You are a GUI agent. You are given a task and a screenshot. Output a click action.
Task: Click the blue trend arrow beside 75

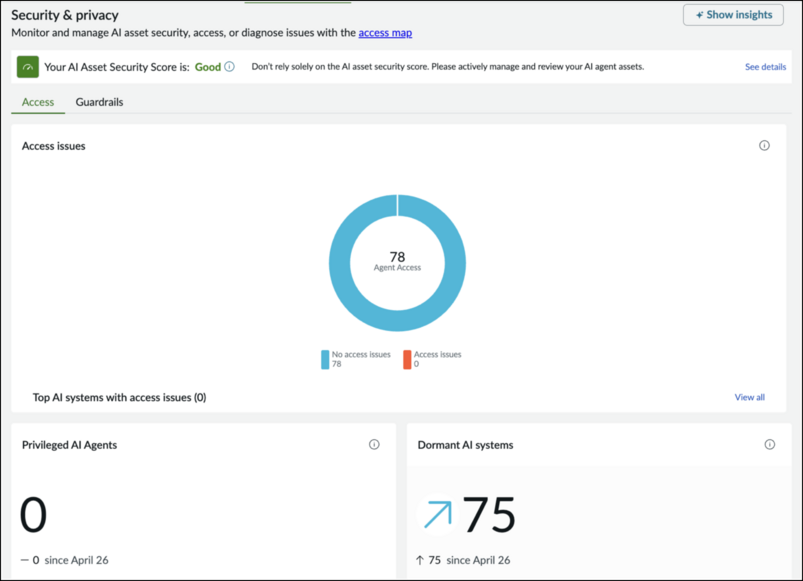438,514
